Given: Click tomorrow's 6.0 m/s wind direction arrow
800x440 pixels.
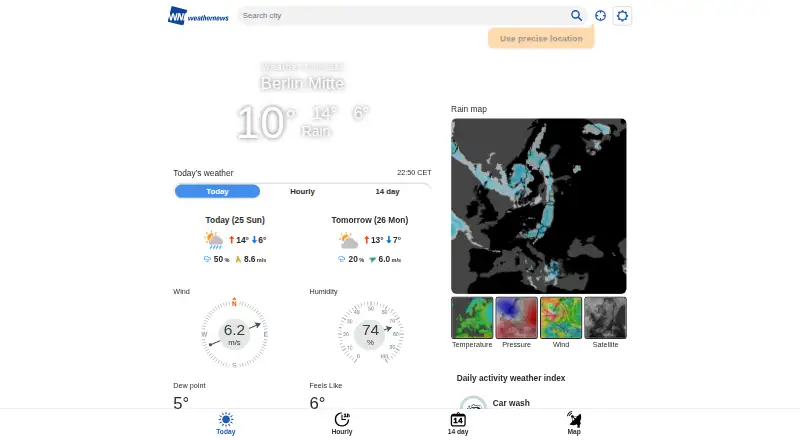Looking at the screenshot, I should coord(372,259).
